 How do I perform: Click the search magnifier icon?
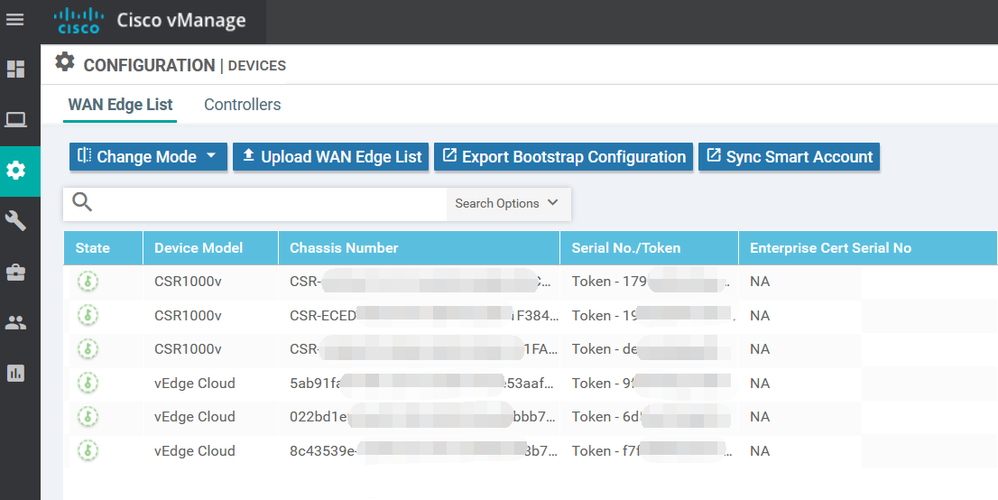point(82,202)
